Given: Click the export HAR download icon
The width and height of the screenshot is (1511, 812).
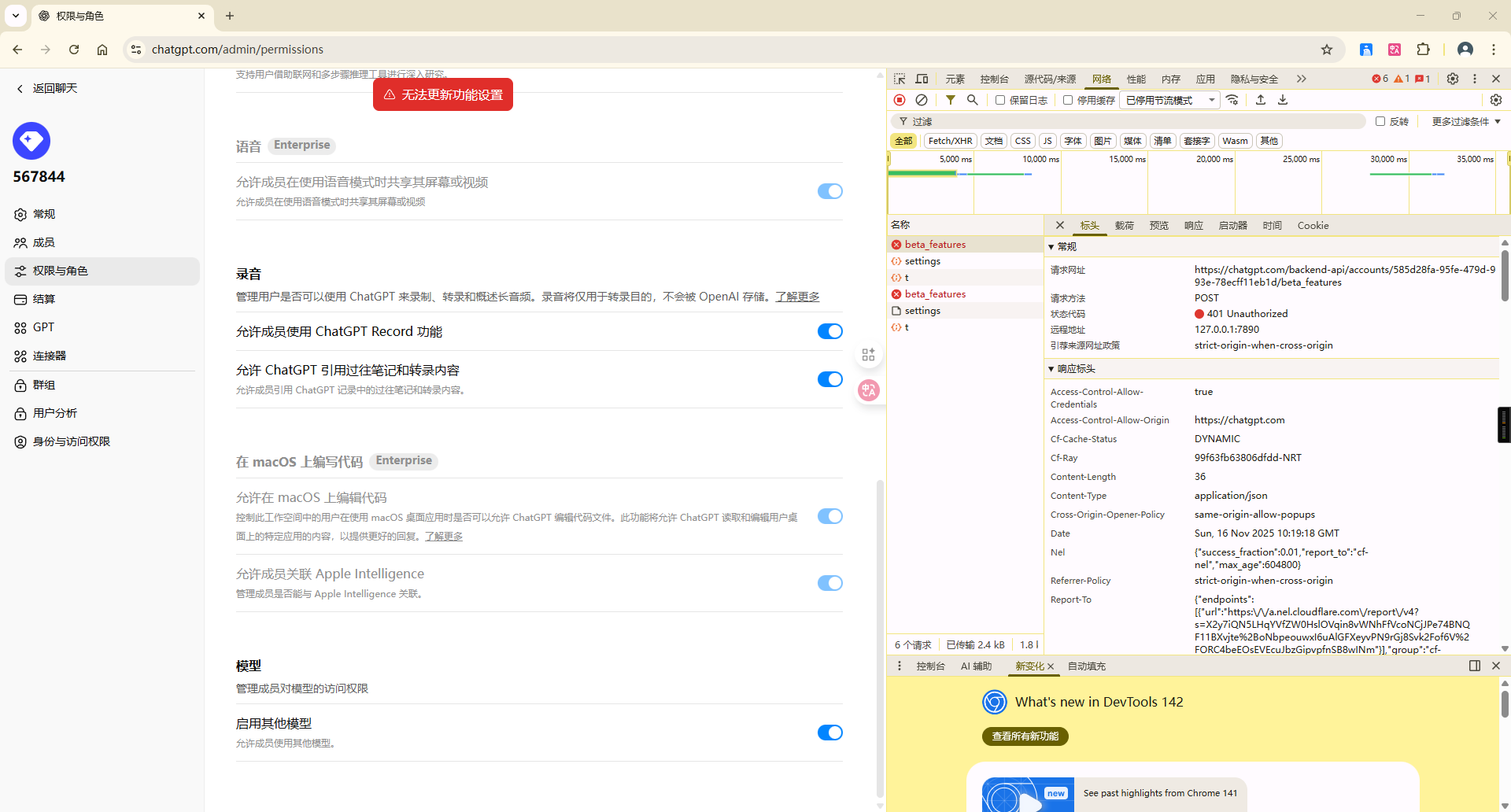Looking at the screenshot, I should 1283,100.
